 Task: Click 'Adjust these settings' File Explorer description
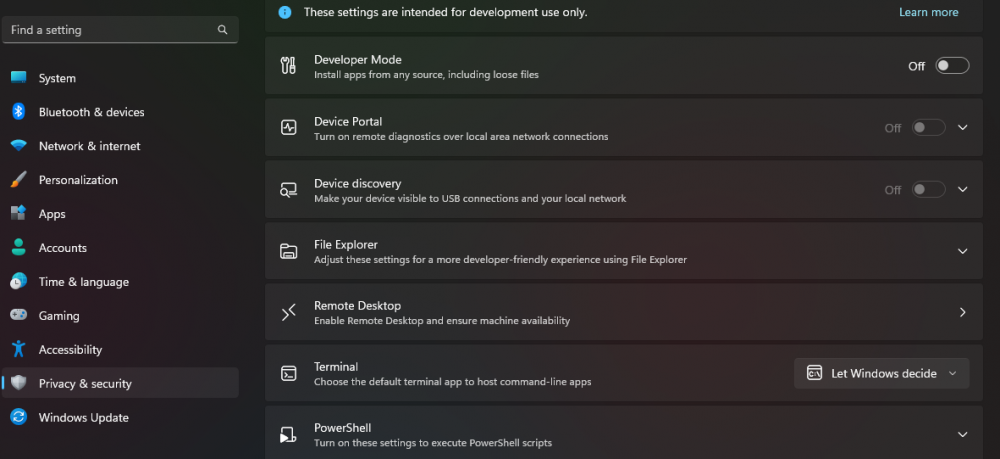(500, 259)
